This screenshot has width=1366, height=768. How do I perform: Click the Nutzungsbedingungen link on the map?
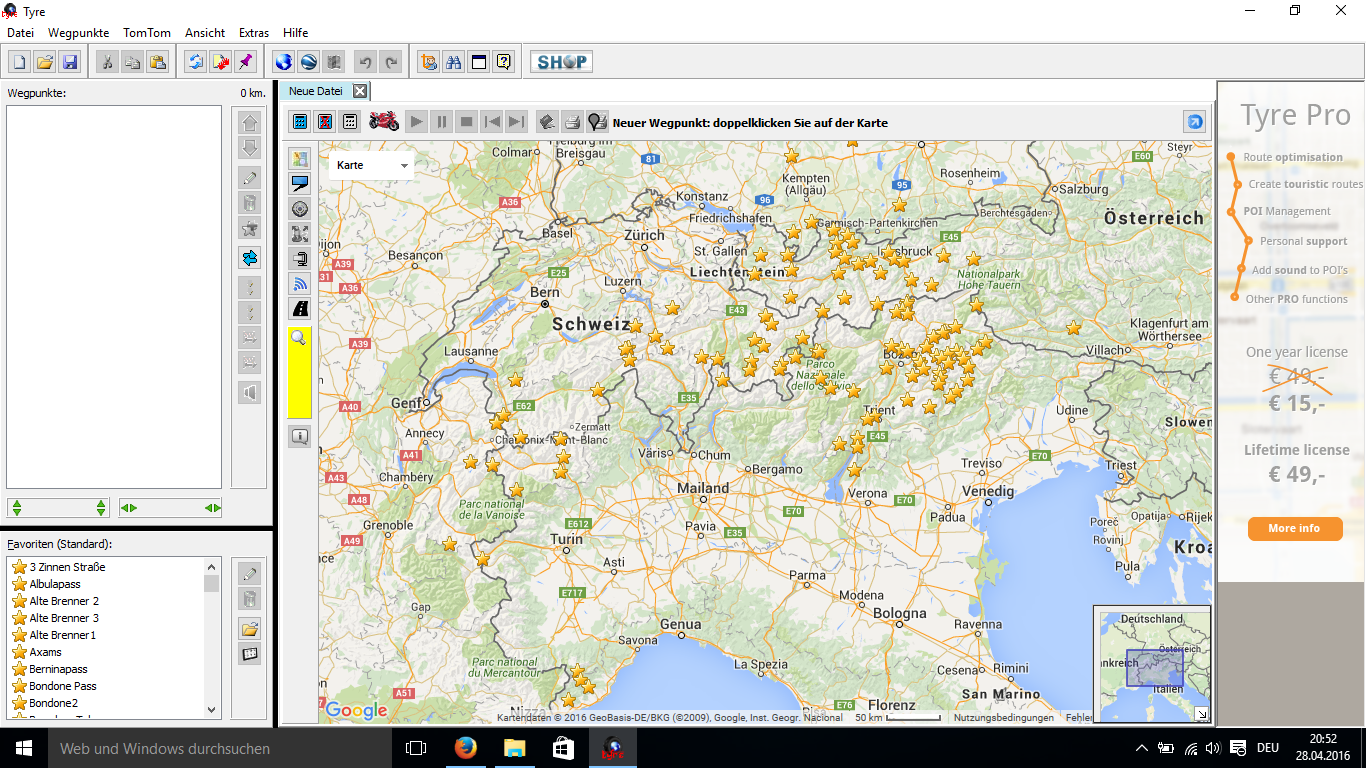(x=1003, y=718)
